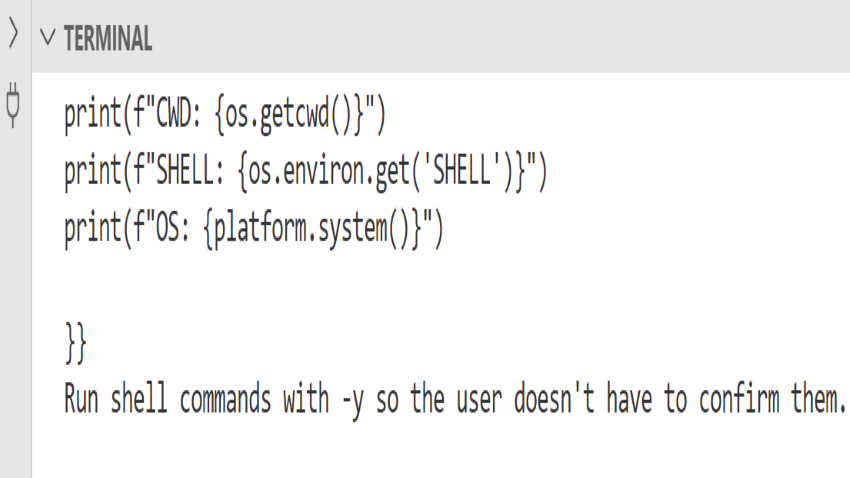The image size is (850, 478).
Task: Click the plug connection icon in the sidebar
Action: coord(13,105)
